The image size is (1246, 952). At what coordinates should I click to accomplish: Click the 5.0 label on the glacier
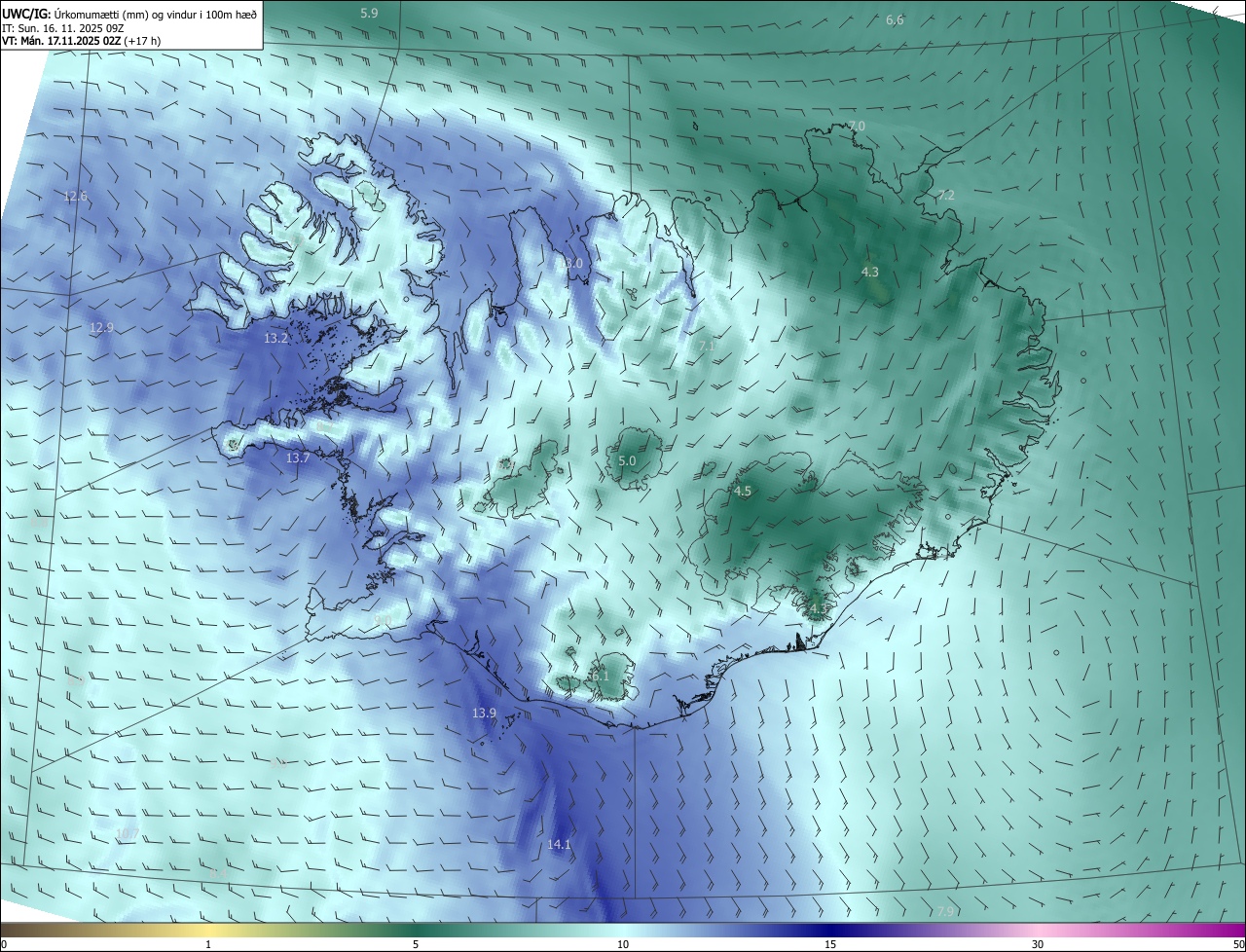(627, 460)
